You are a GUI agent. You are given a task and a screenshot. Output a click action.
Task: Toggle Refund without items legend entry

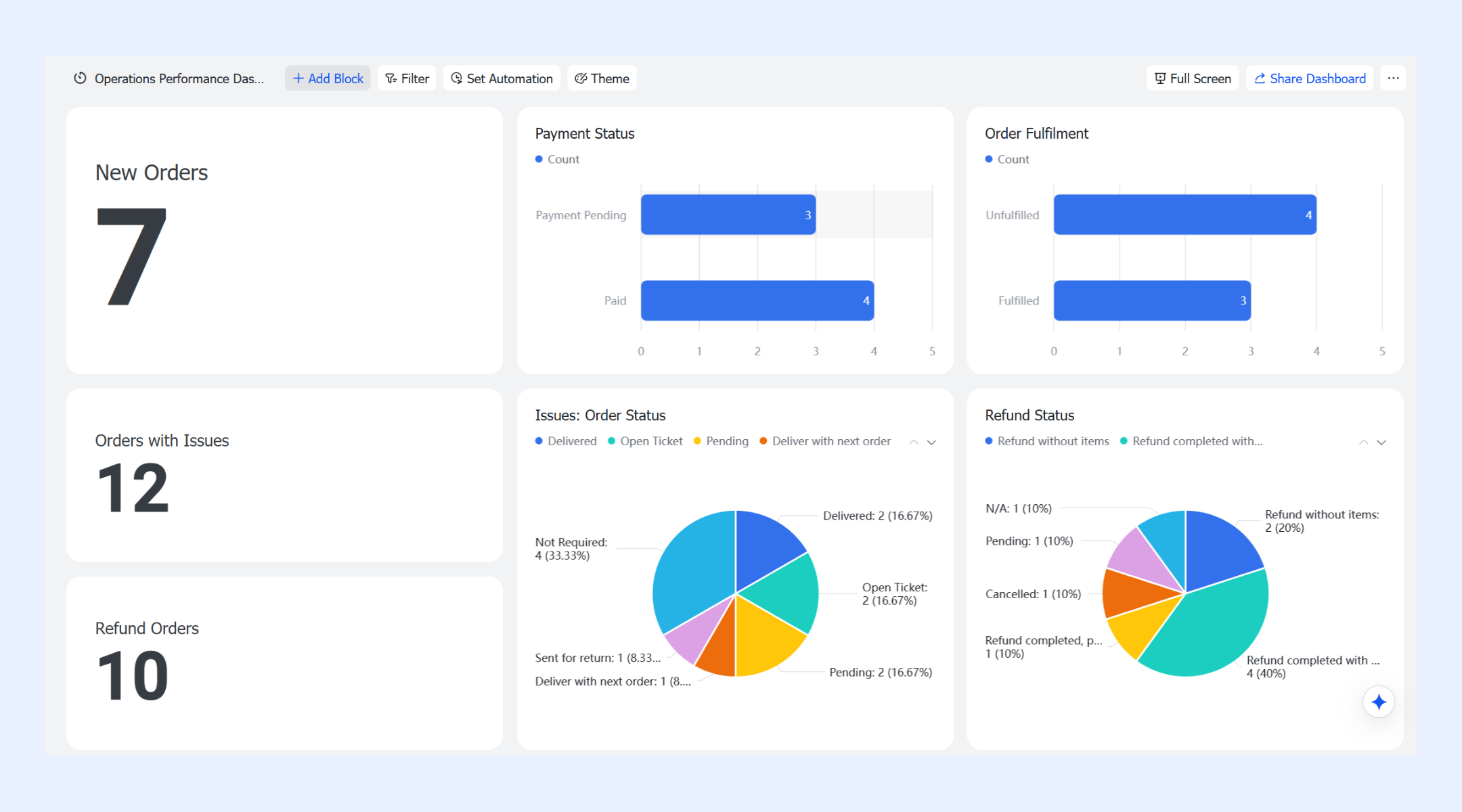click(1047, 441)
